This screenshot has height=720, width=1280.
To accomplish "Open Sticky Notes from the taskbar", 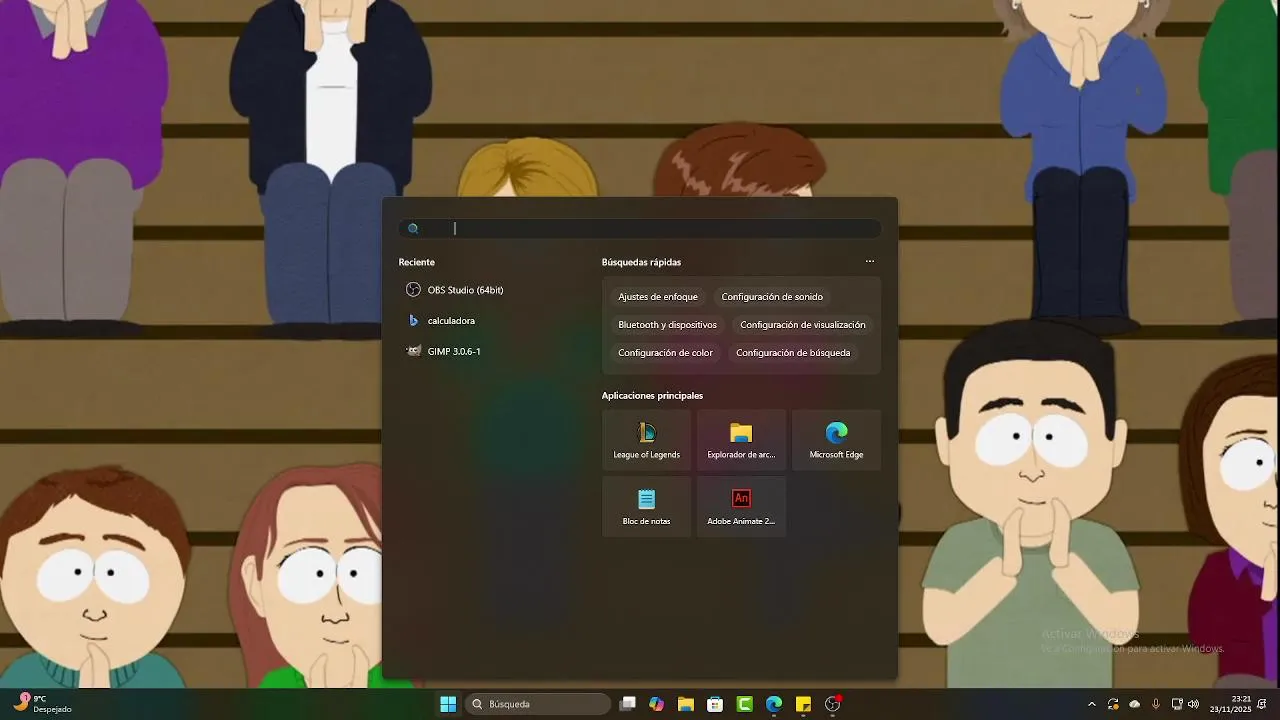I will tap(803, 704).
